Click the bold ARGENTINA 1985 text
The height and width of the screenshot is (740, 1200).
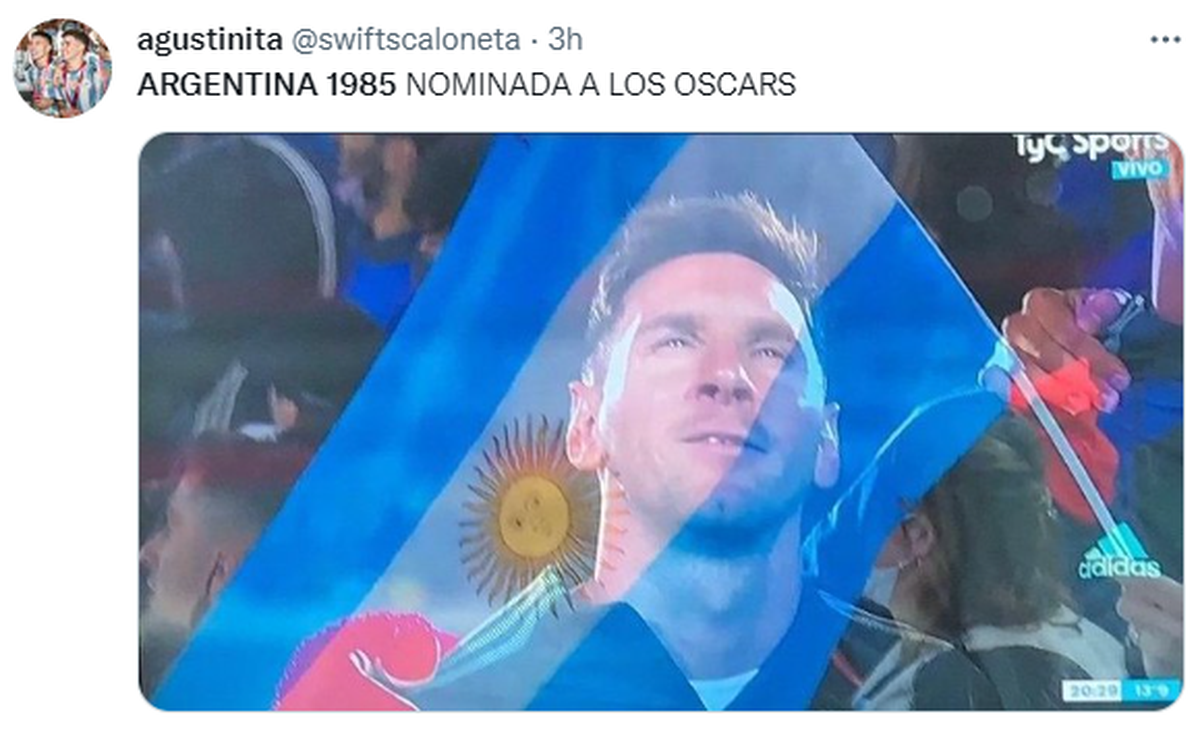268,85
